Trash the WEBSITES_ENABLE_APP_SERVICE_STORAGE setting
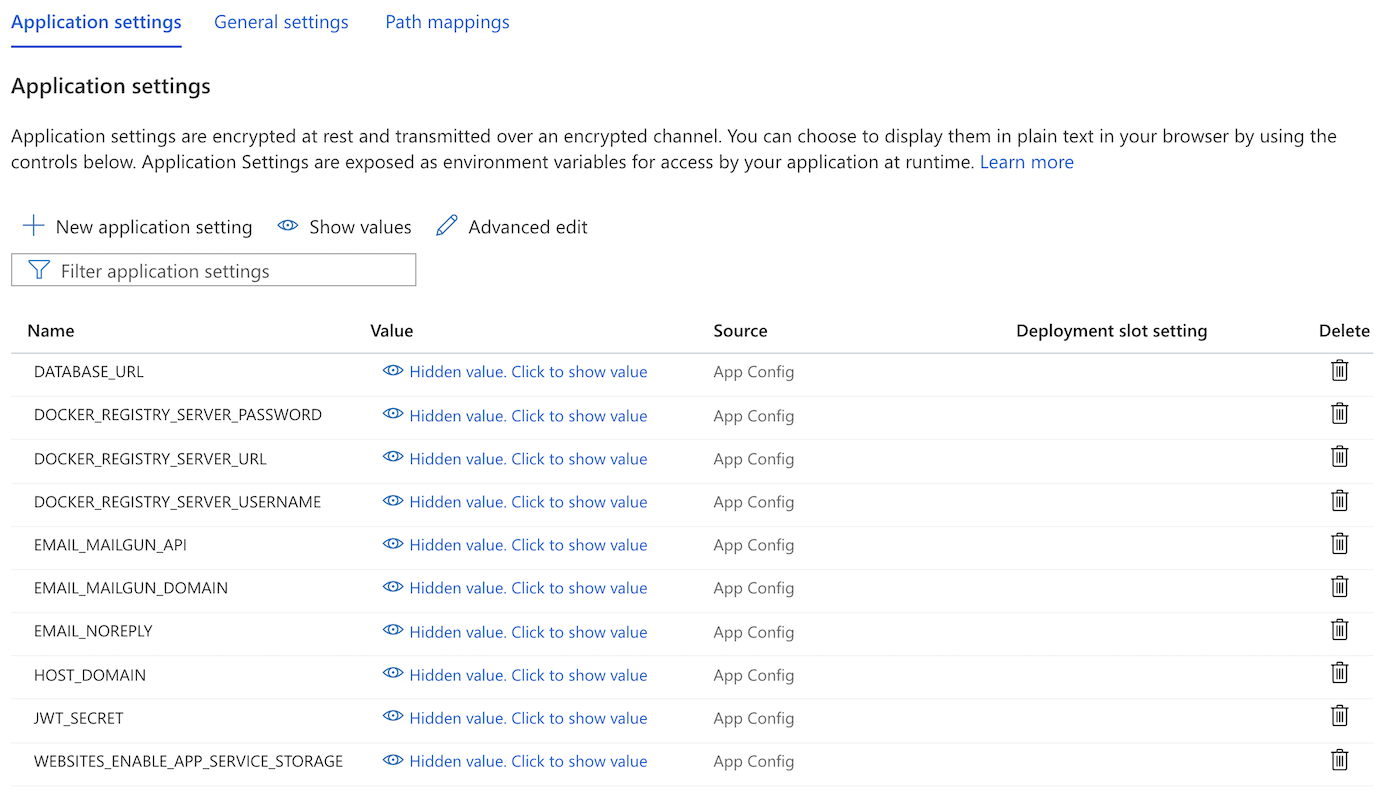 click(x=1339, y=760)
